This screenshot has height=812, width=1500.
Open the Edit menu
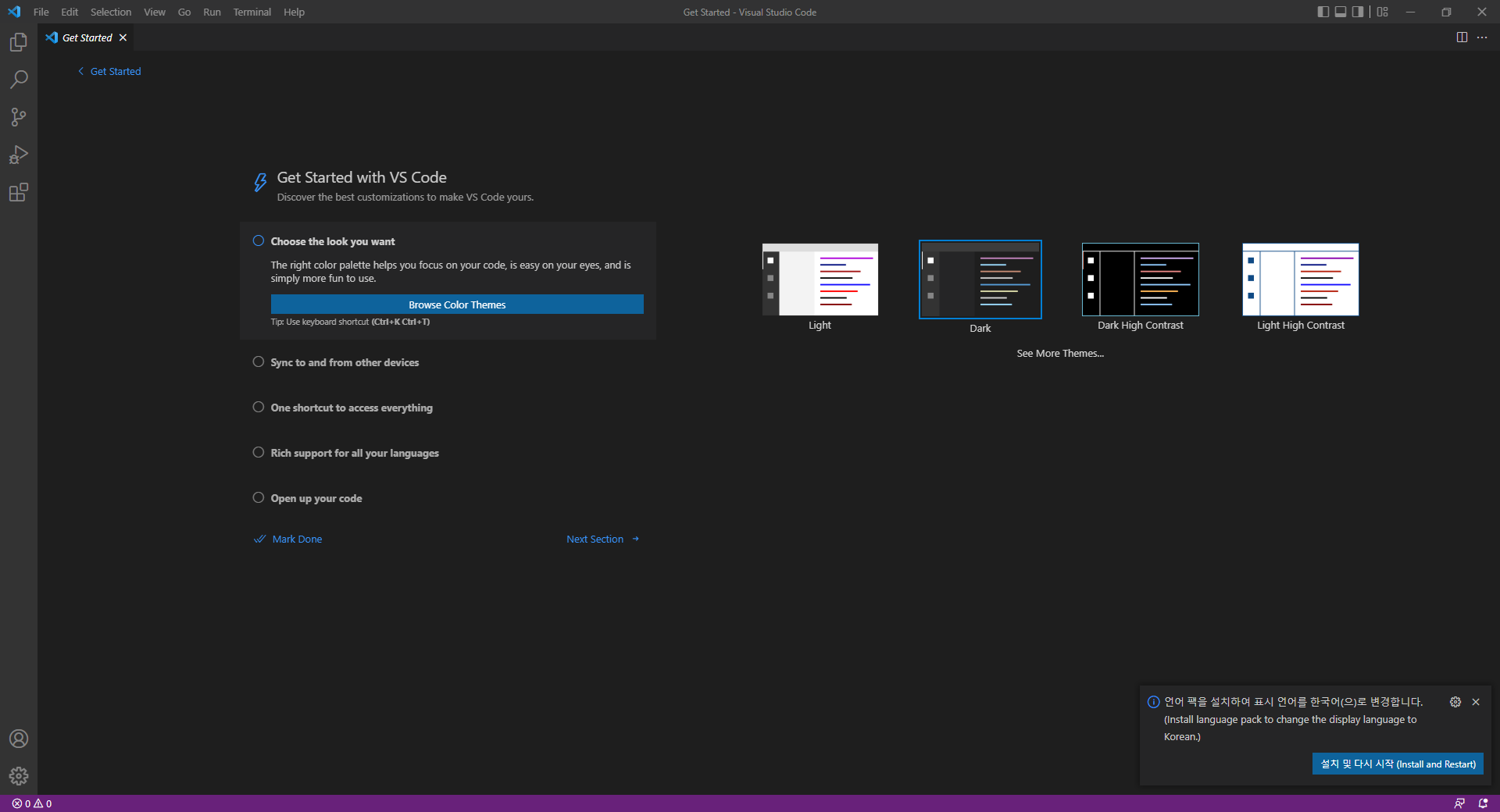tap(70, 12)
